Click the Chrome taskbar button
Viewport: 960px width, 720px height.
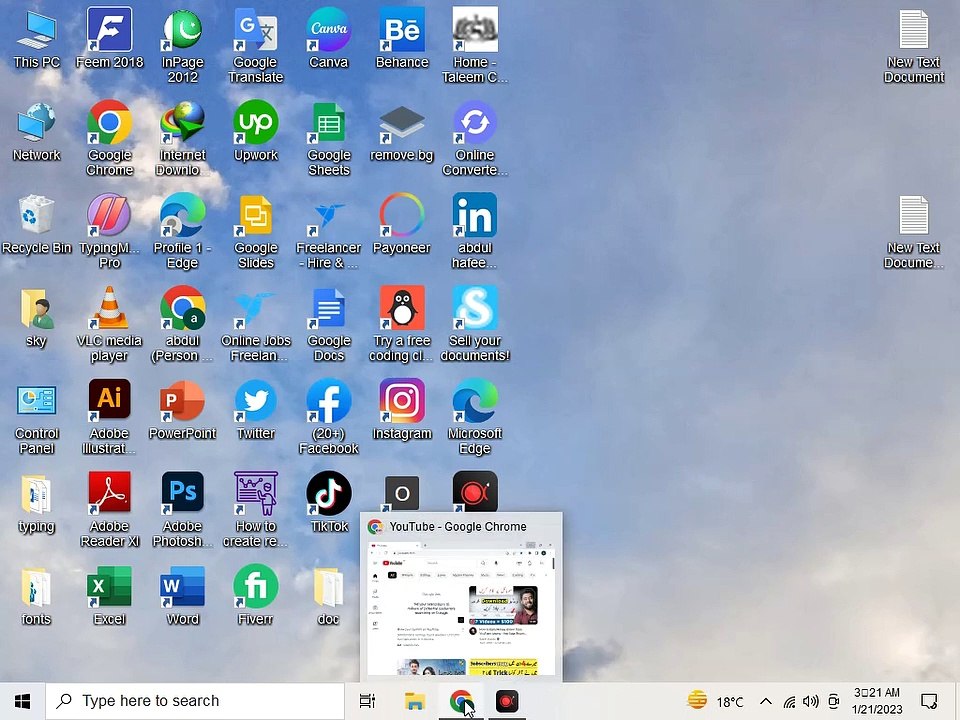pos(460,701)
